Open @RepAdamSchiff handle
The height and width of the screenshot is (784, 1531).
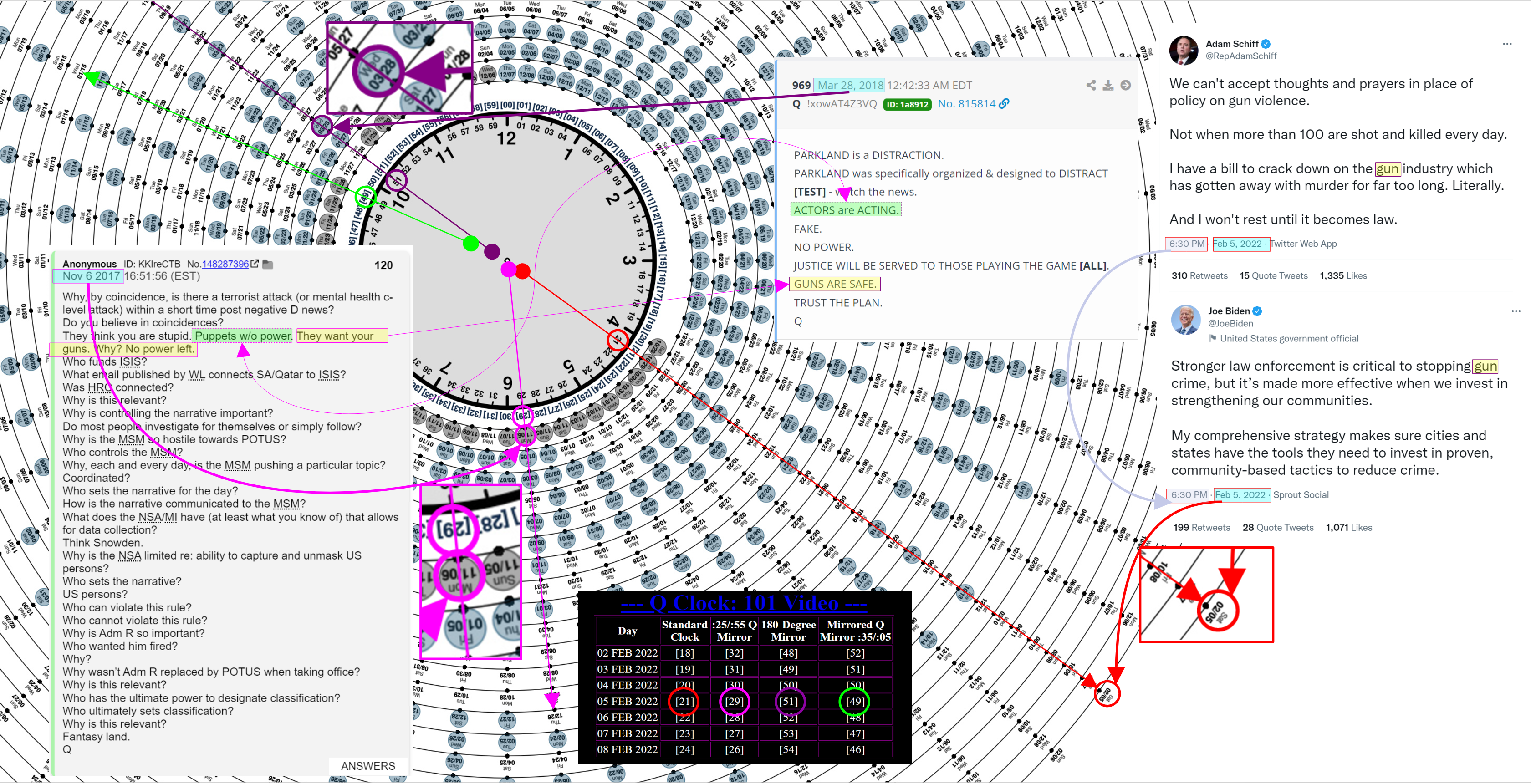point(1240,56)
